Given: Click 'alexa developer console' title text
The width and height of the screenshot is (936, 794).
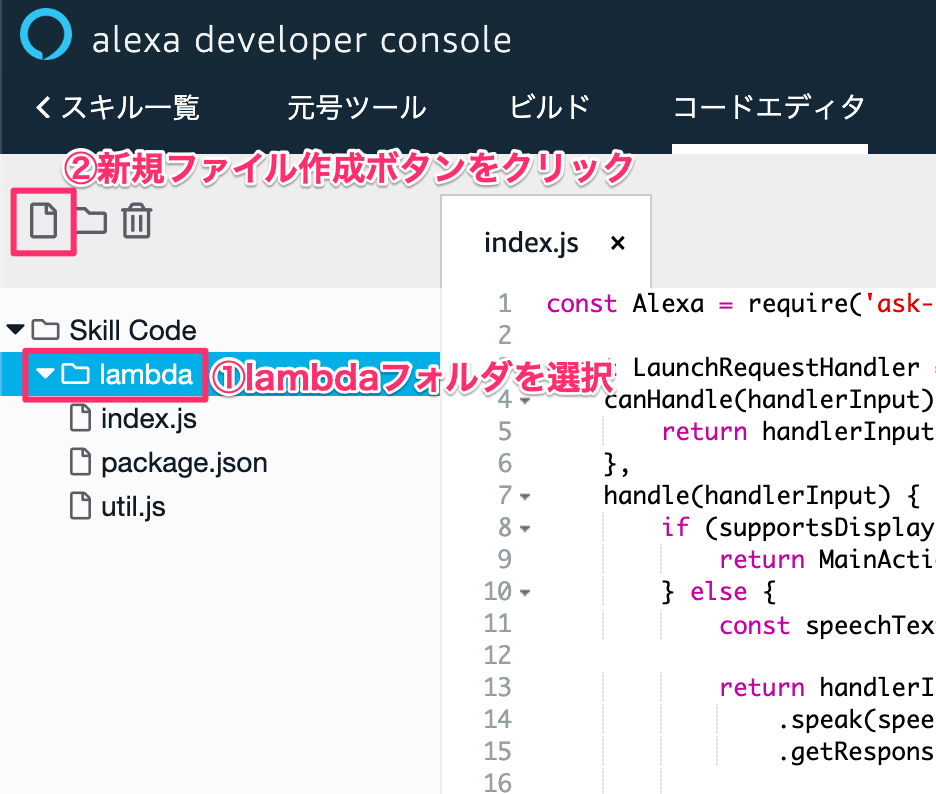Looking at the screenshot, I should click(301, 41).
